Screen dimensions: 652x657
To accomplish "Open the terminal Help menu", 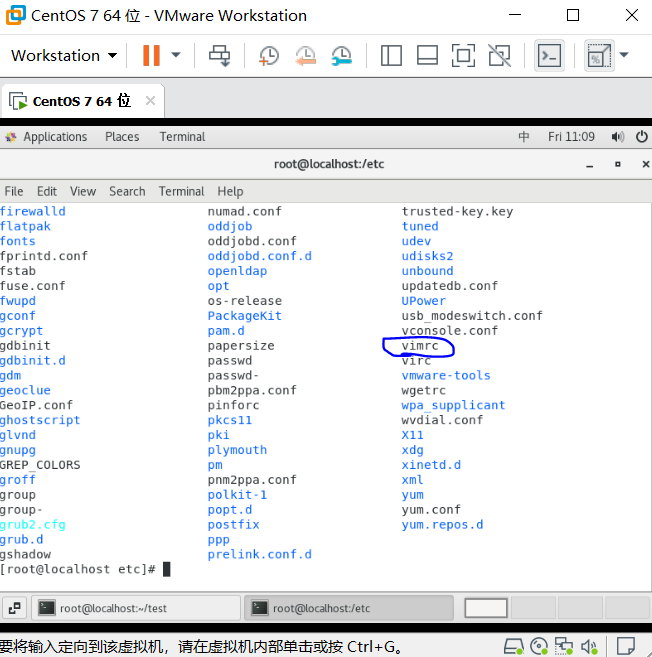I will point(230,191).
